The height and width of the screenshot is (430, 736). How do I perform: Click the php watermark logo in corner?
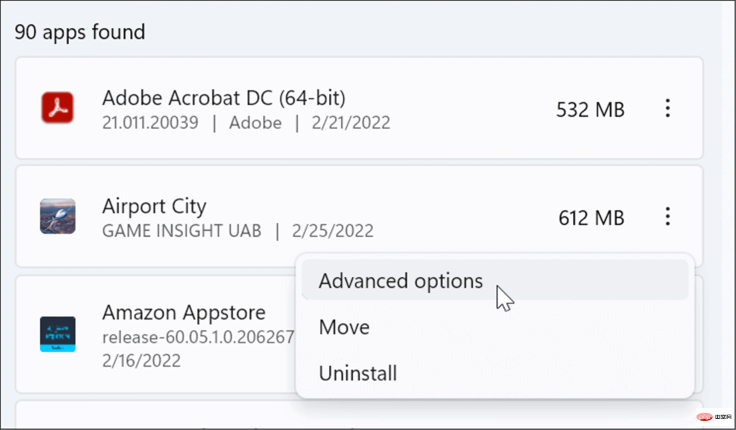click(714, 416)
